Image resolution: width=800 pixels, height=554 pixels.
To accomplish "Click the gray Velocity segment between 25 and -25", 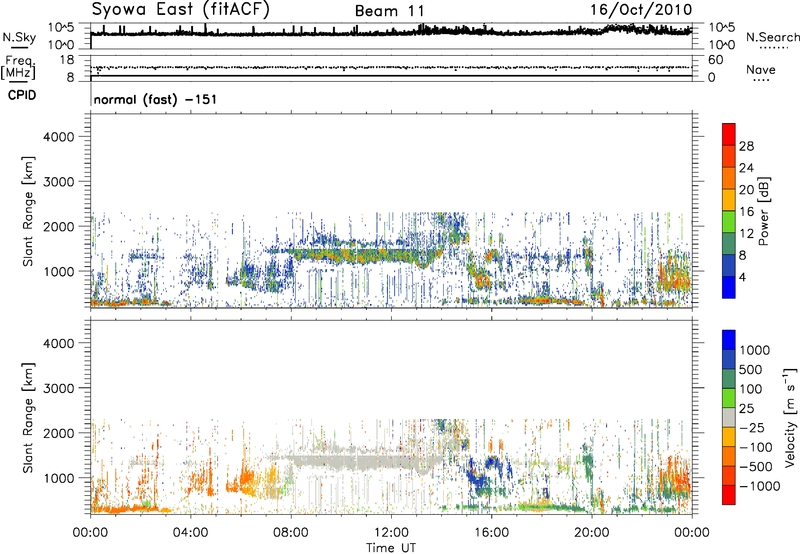I will 729,417.
